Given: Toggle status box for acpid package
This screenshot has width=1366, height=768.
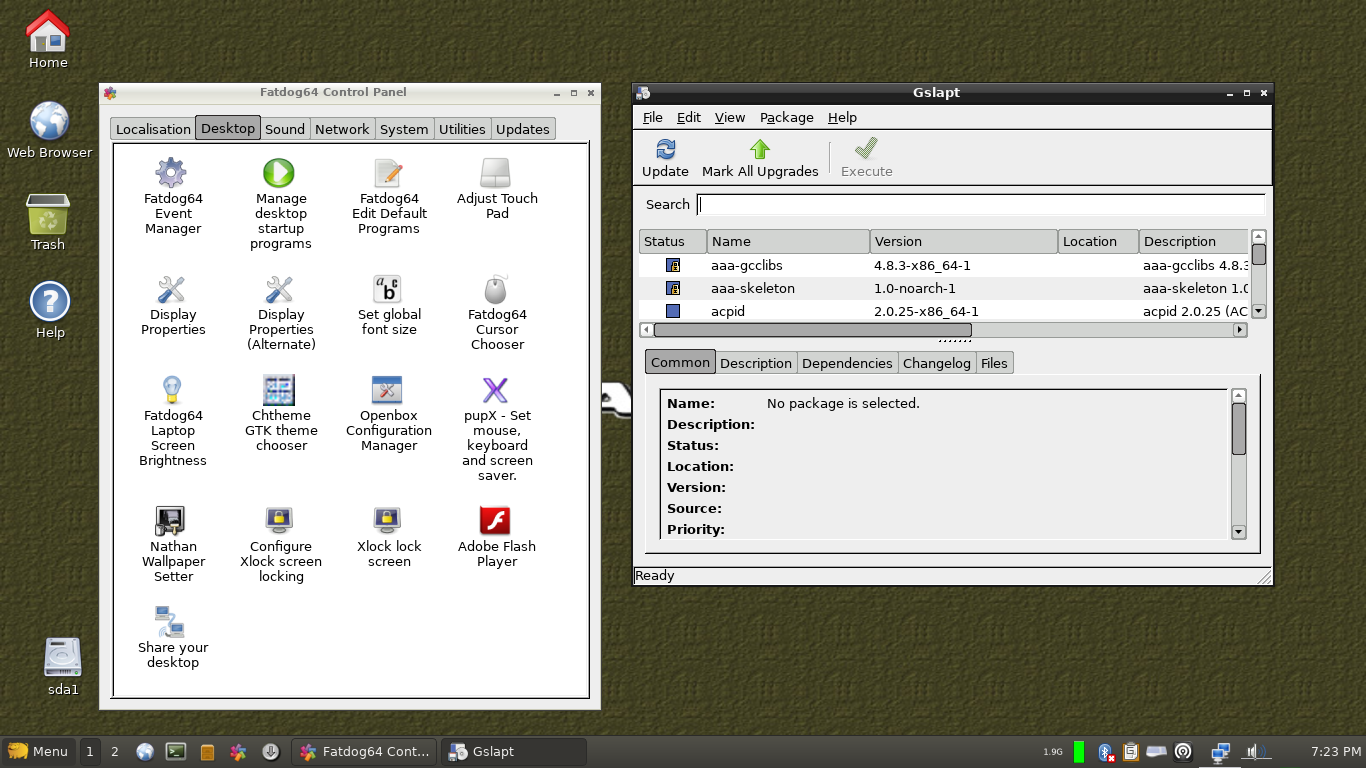Looking at the screenshot, I should (673, 312).
